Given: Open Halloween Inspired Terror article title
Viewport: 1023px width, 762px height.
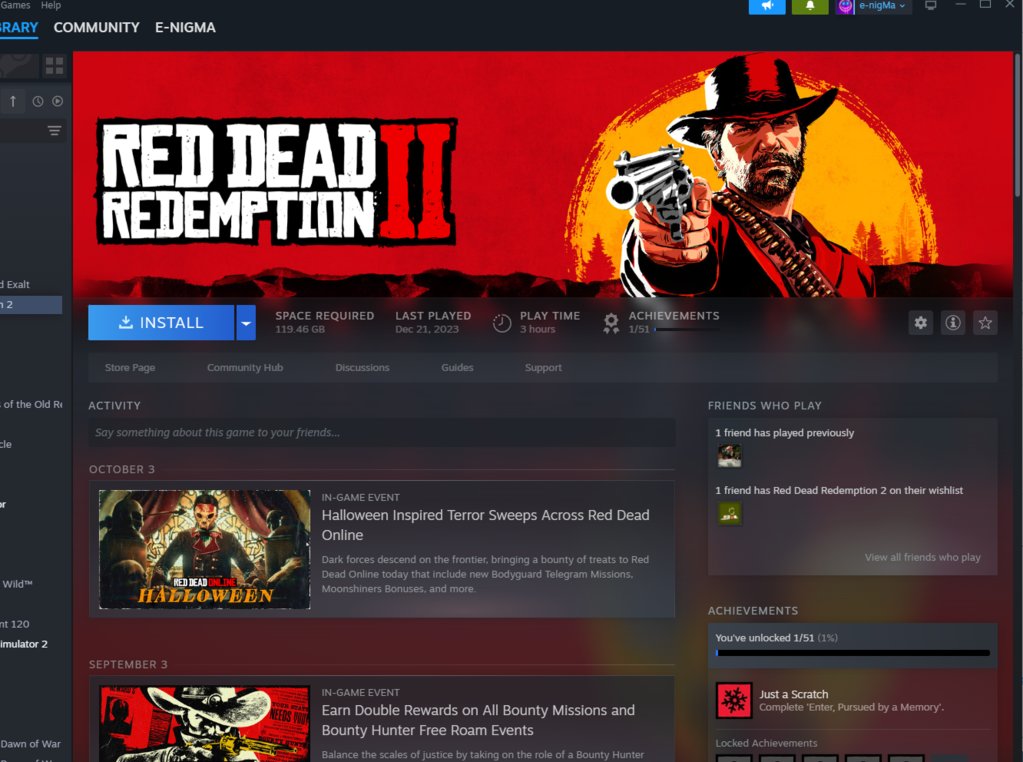Looking at the screenshot, I should [485, 525].
